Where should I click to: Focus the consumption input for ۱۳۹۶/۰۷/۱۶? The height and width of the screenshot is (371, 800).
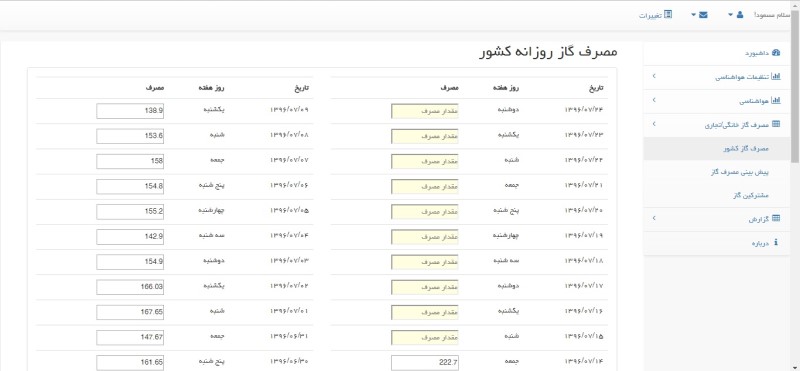coord(424,312)
